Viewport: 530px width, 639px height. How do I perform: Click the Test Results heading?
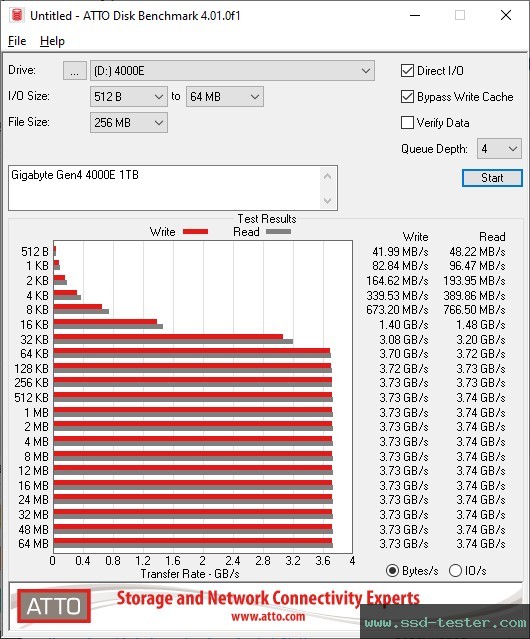coord(267,219)
